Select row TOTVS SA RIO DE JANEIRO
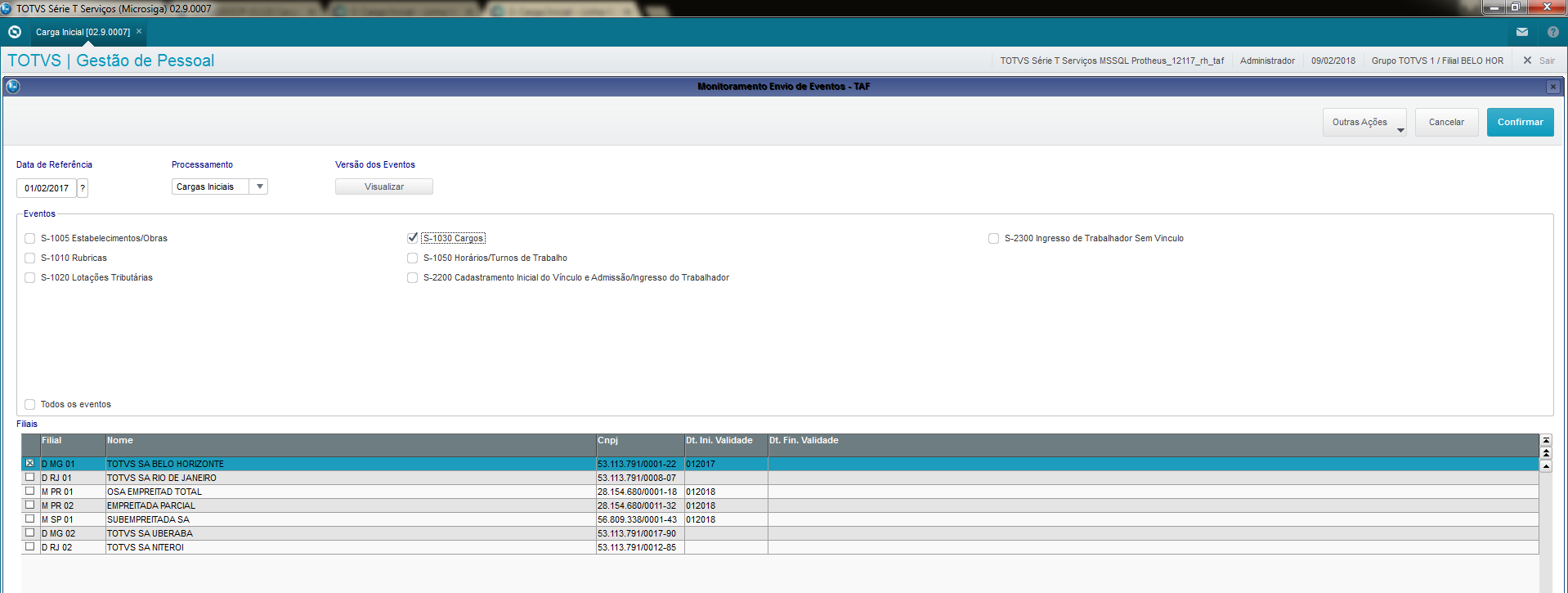Viewport: 1568px width, 593px height. [x=780, y=478]
